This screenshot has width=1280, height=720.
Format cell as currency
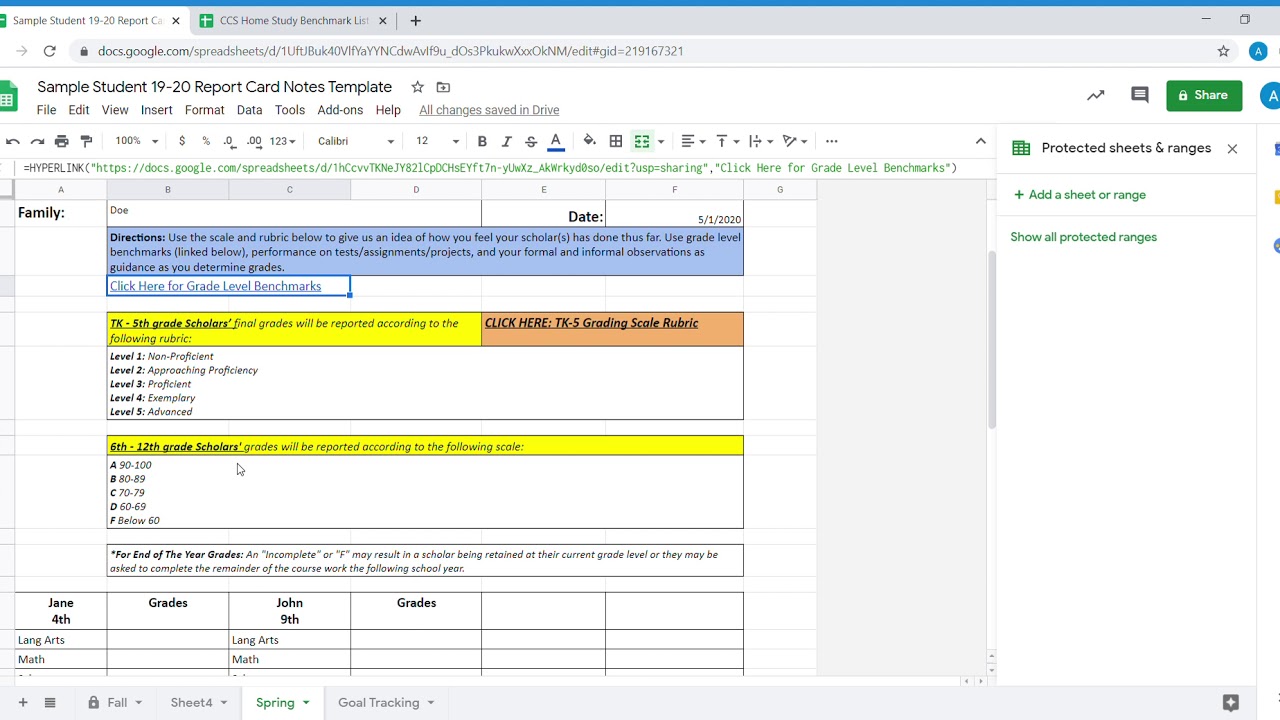[181, 141]
